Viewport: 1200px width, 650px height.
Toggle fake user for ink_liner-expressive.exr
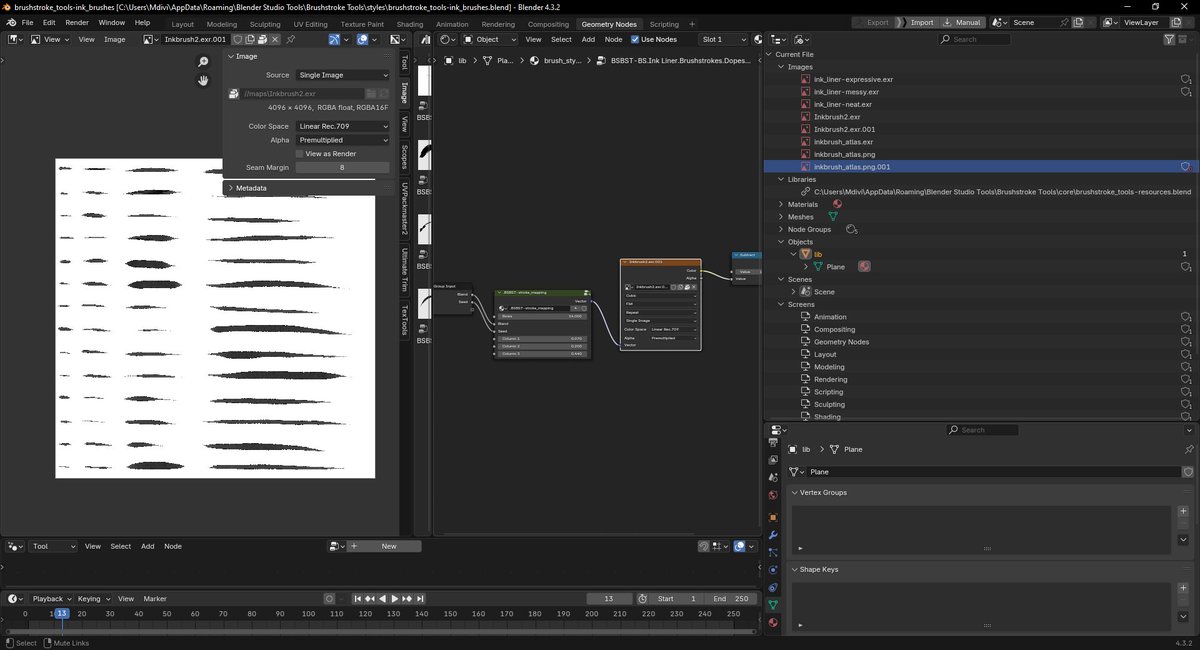[1186, 79]
